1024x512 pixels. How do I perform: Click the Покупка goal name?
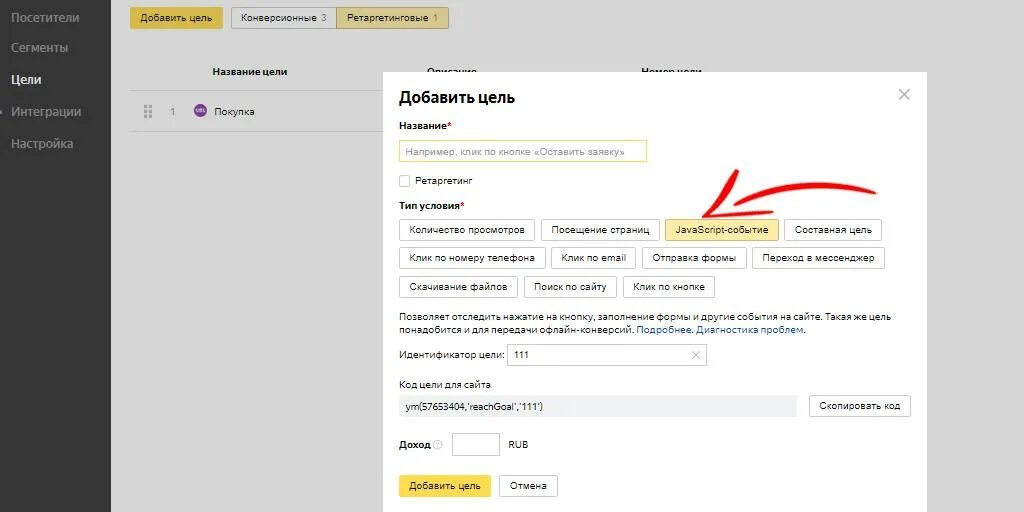pos(234,112)
